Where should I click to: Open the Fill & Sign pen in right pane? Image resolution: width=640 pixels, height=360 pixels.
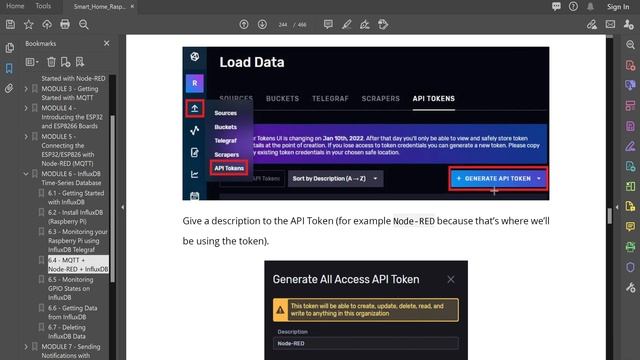tap(630, 146)
